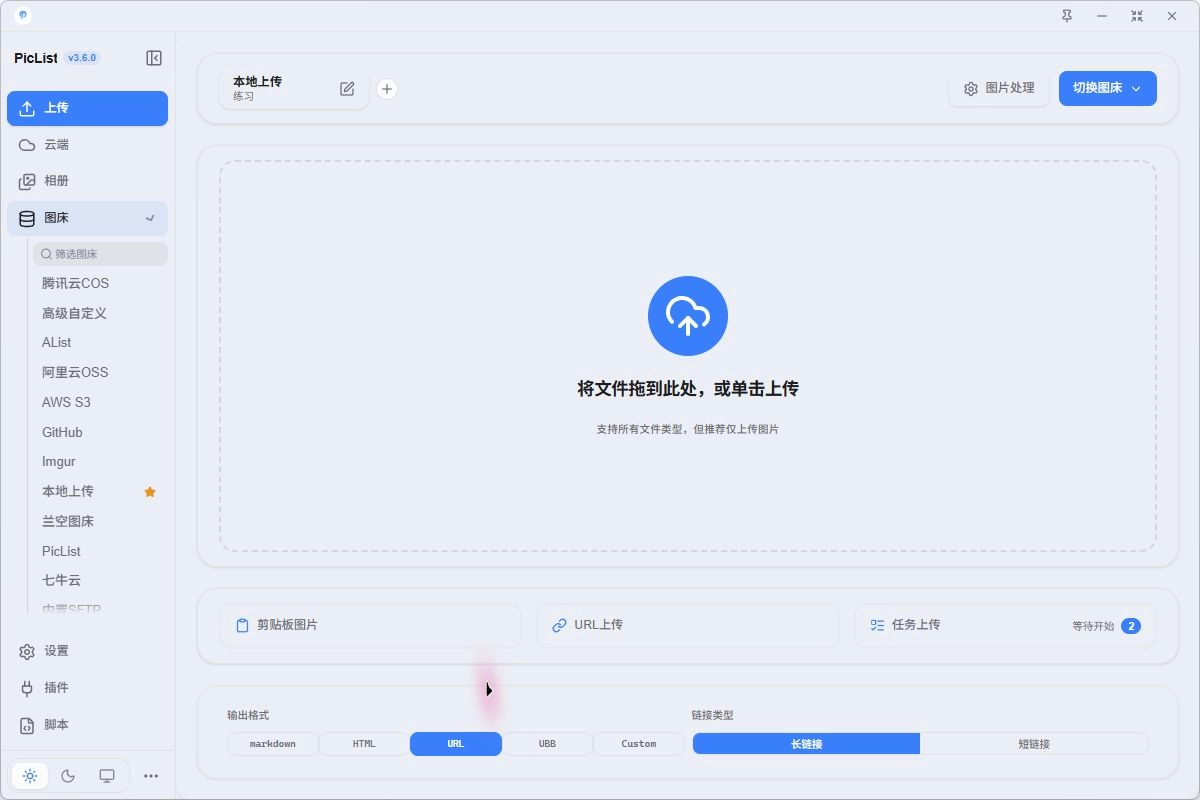Screen dimensions: 1200x800
Task: Go to the 云端 cloud section
Action: [x=87, y=145]
